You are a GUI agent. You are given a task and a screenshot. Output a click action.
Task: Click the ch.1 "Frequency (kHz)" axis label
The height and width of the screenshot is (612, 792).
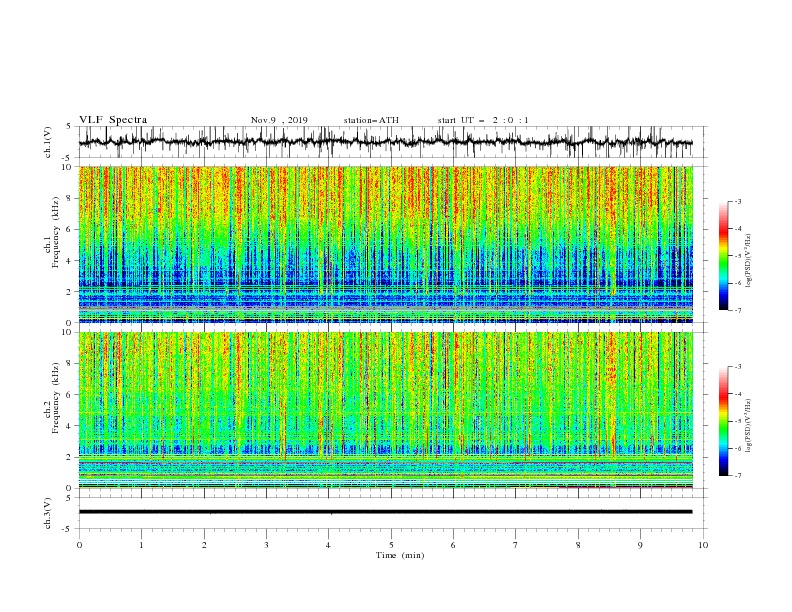pos(55,233)
